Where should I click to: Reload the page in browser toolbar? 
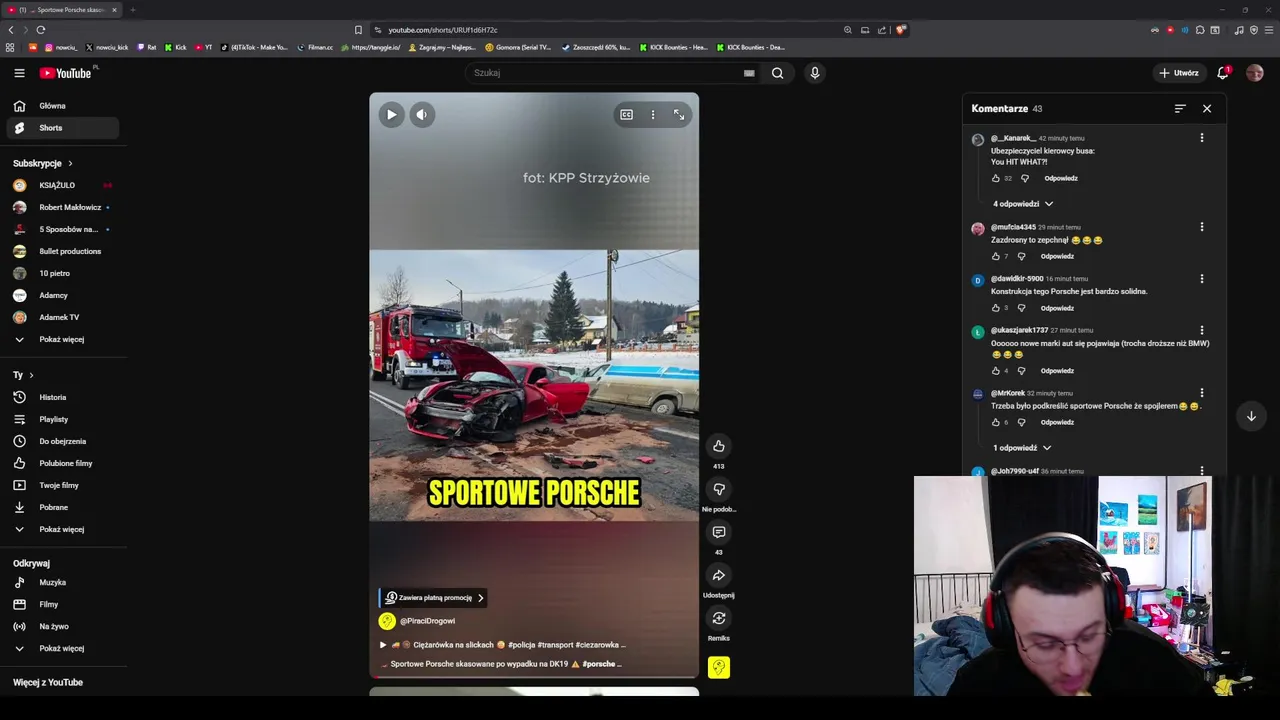pos(40,30)
